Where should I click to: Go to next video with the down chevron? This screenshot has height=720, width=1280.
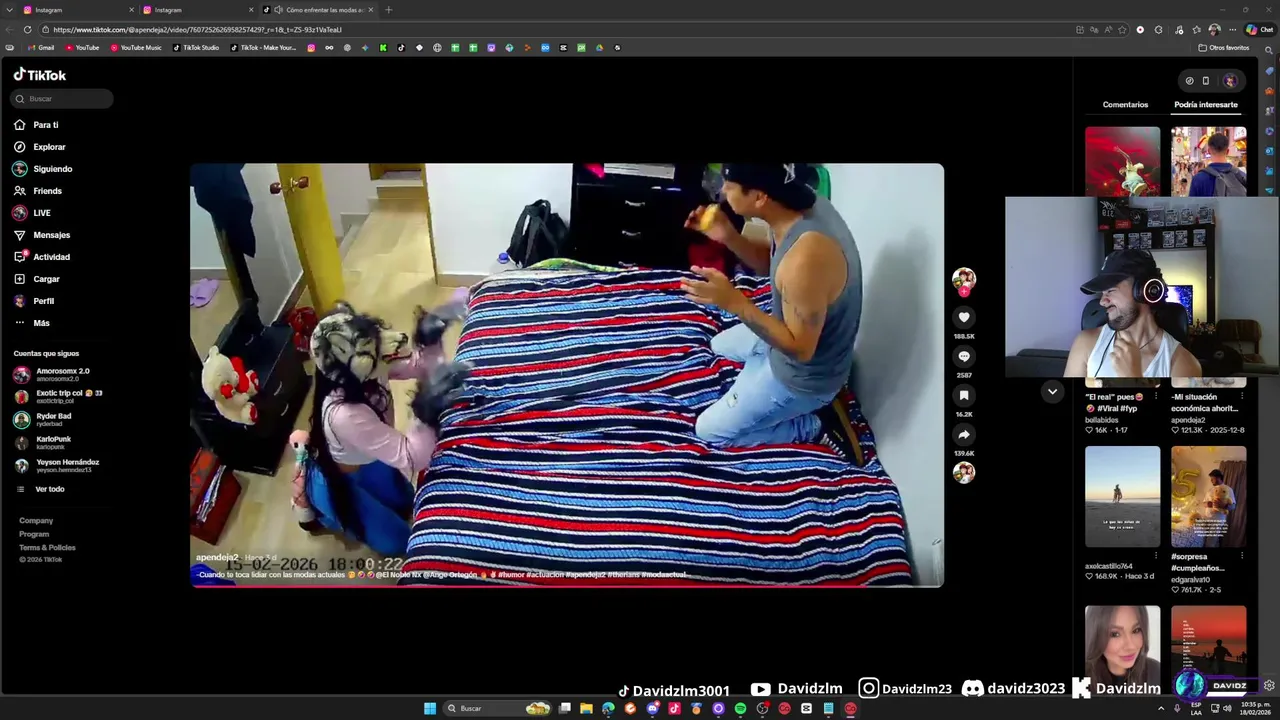(x=1052, y=392)
